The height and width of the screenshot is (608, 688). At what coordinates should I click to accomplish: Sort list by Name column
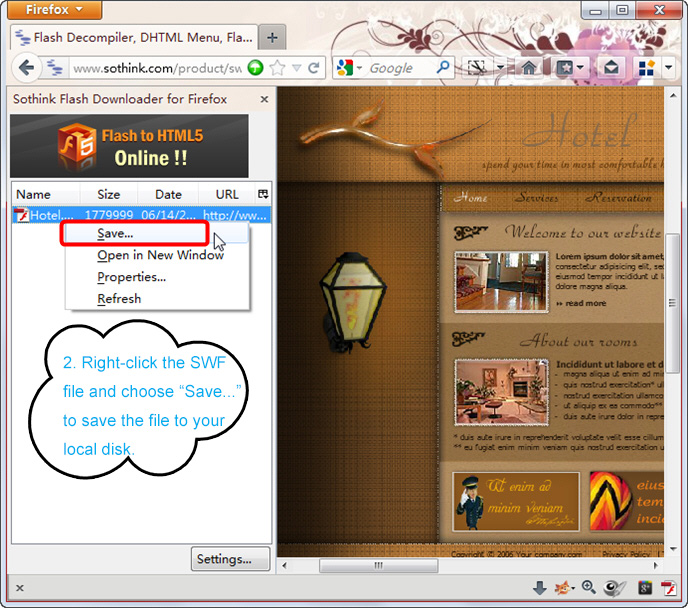pyautogui.click(x=46, y=194)
